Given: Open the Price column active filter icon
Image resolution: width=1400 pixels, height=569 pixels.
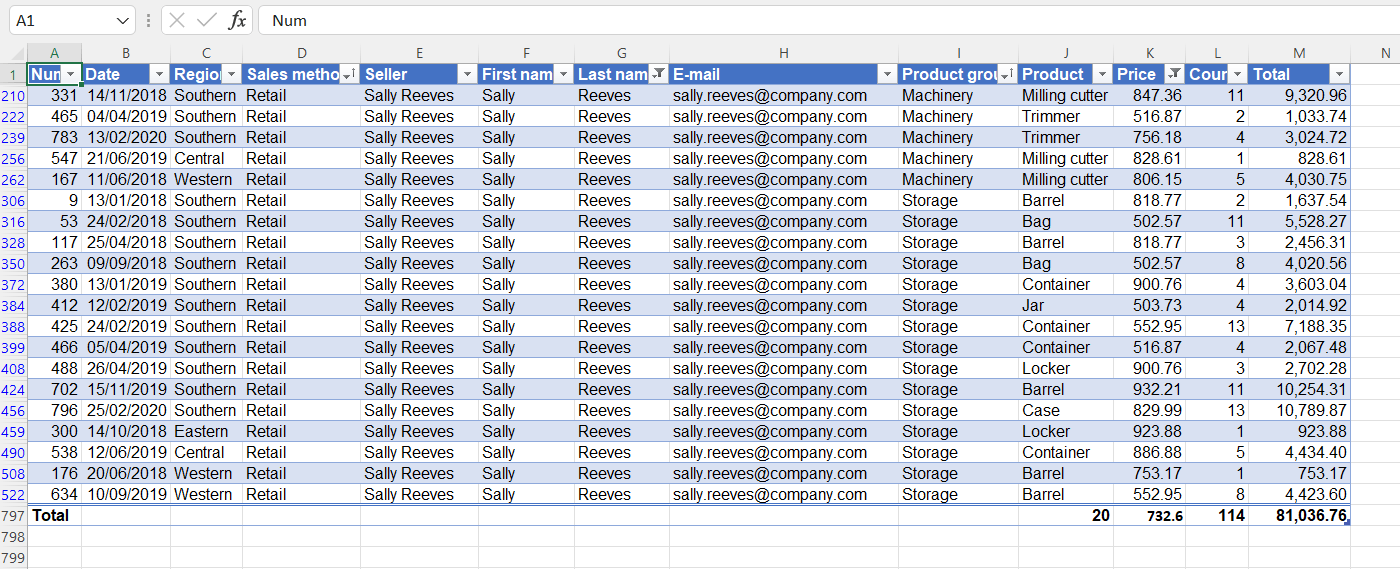Looking at the screenshot, I should coord(1174,74).
